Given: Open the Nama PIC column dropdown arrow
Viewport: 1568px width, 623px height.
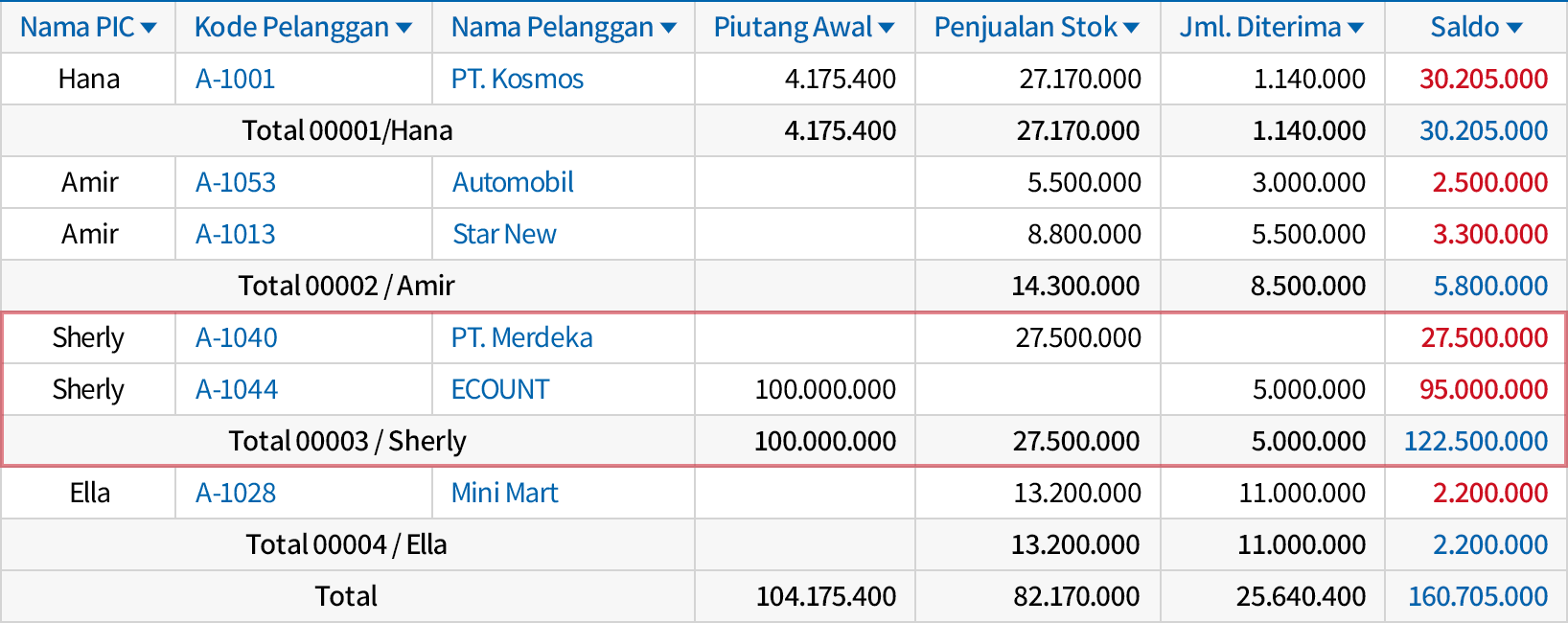Looking at the screenshot, I should coord(149,29).
